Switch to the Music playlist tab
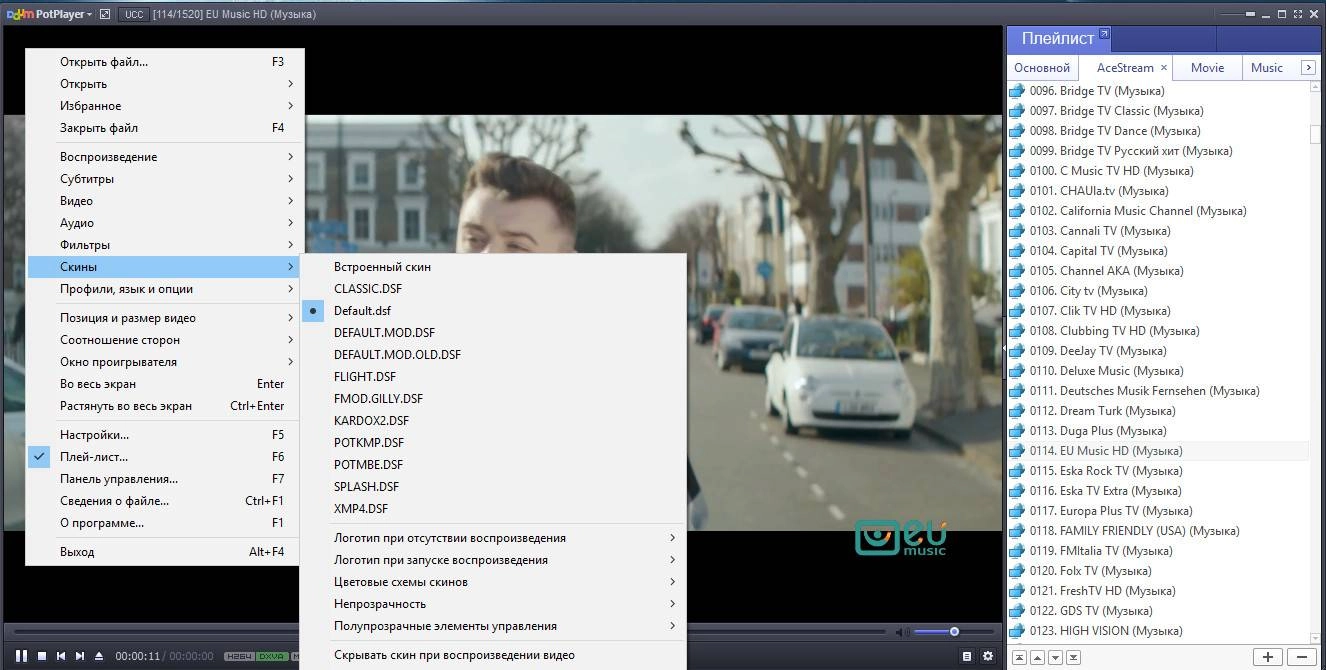The width and height of the screenshot is (1326, 670). [x=1267, y=68]
